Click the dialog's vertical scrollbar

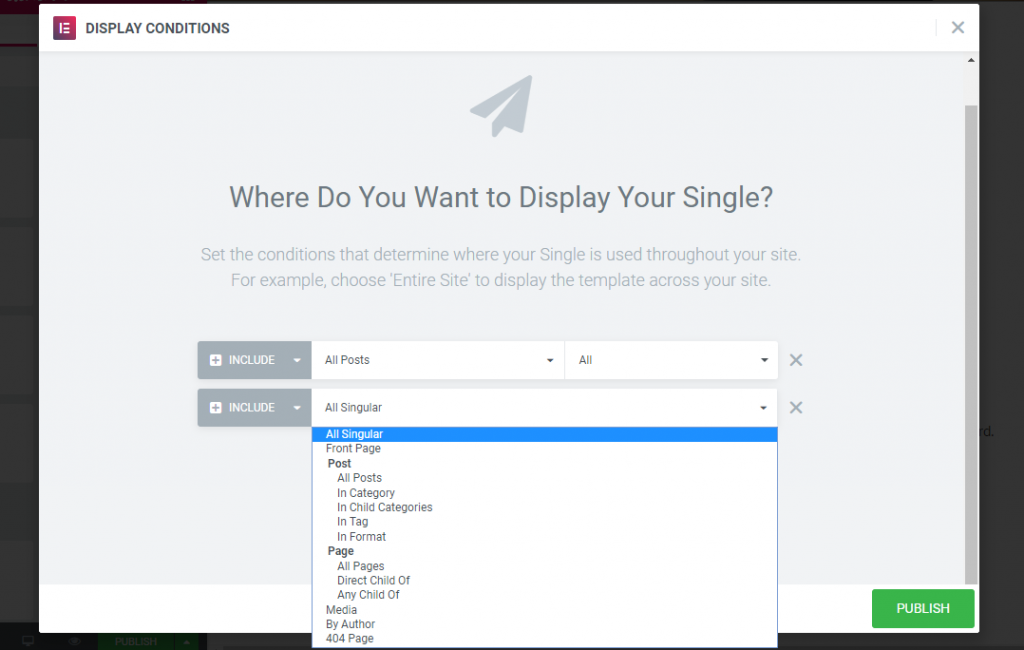tap(970, 340)
